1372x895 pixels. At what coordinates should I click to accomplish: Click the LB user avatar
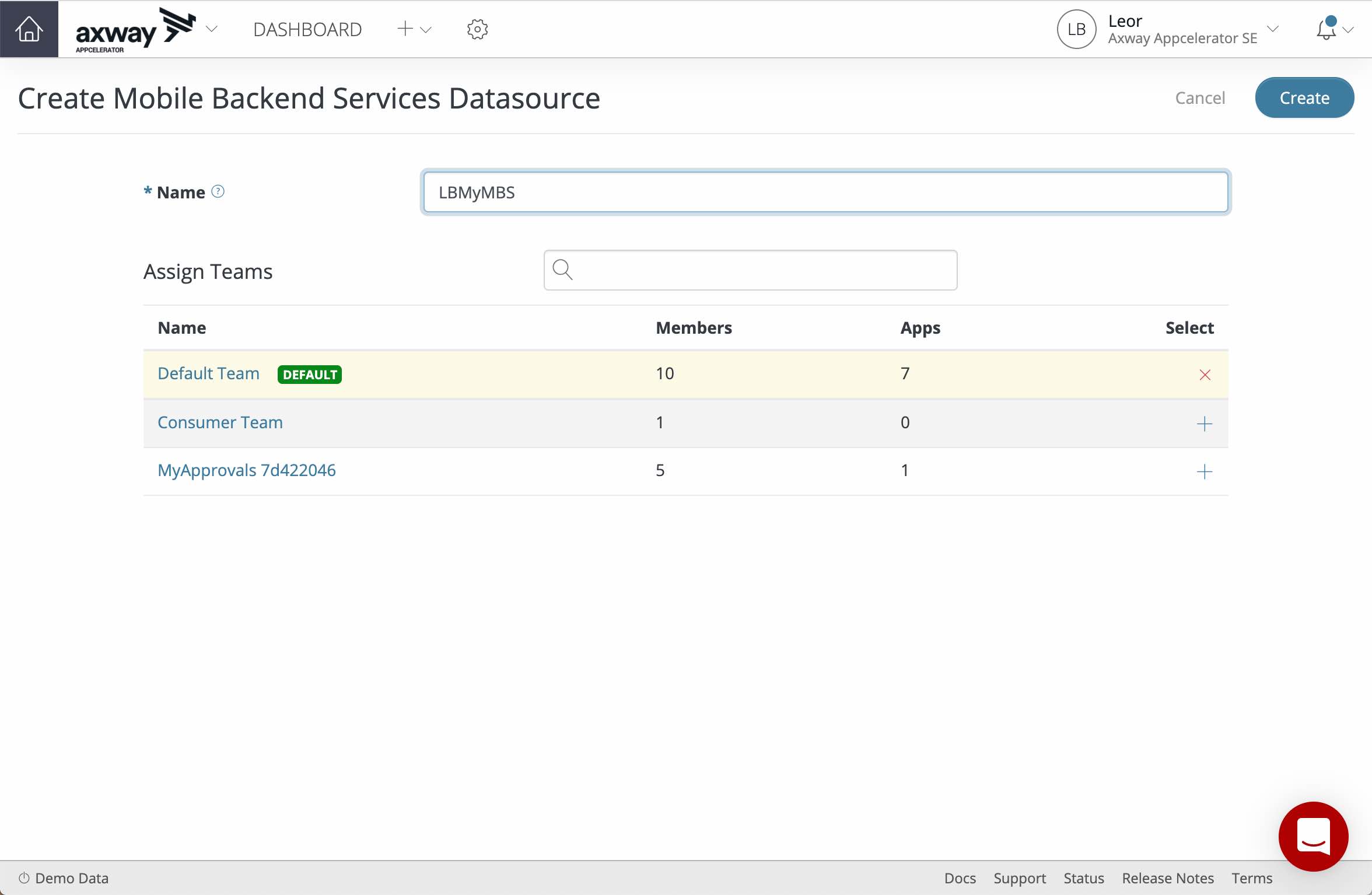pyautogui.click(x=1076, y=29)
